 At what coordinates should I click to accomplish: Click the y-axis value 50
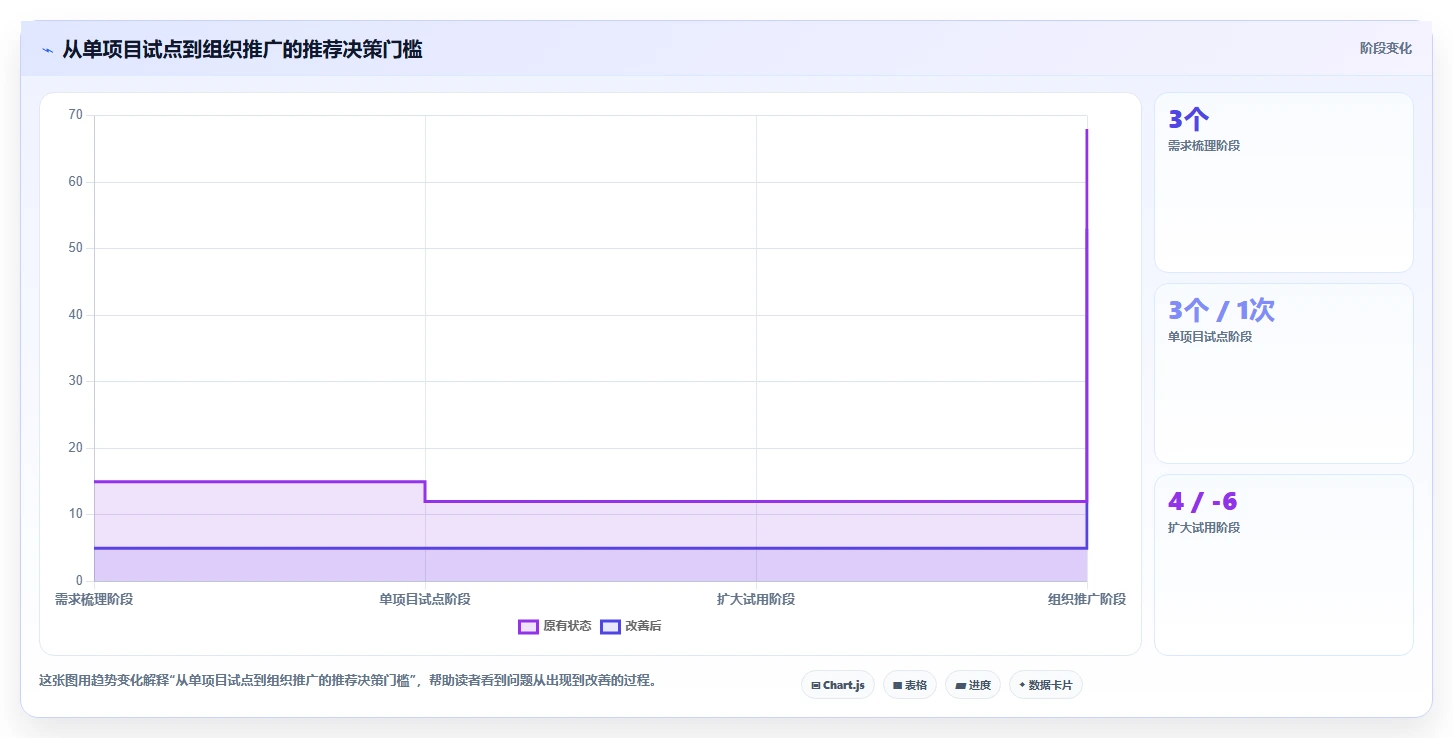point(76,248)
